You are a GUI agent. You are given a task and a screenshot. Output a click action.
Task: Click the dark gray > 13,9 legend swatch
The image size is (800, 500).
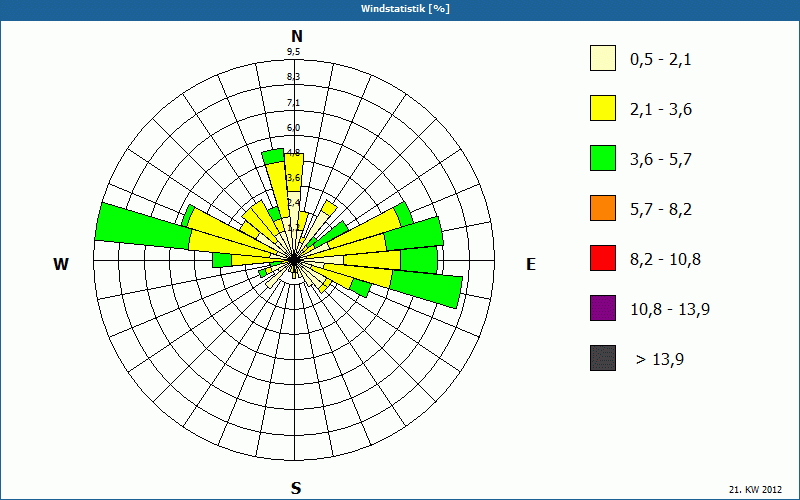(603, 358)
